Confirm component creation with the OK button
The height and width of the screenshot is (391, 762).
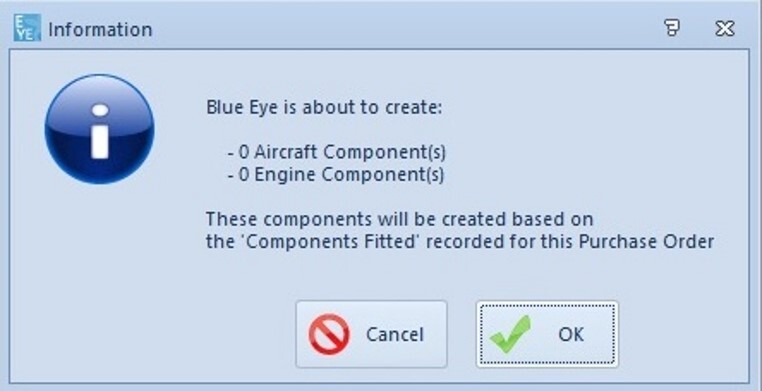click(x=547, y=334)
